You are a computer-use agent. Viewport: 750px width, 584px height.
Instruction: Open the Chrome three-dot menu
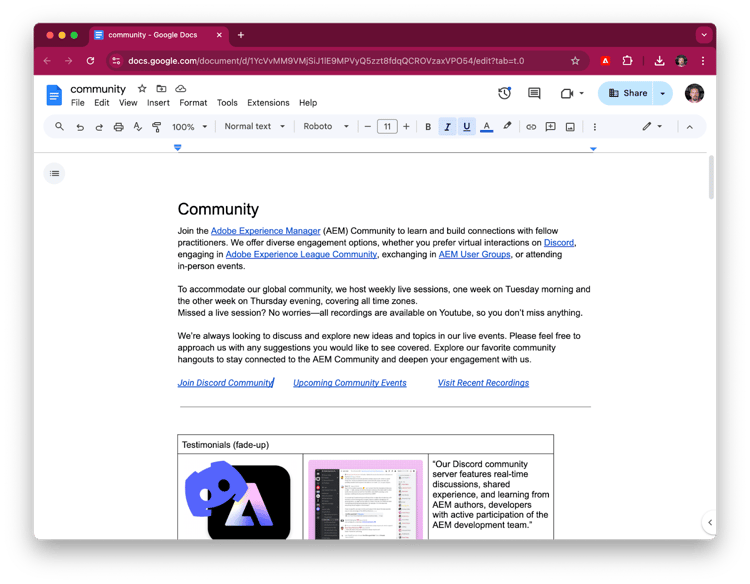(x=703, y=61)
